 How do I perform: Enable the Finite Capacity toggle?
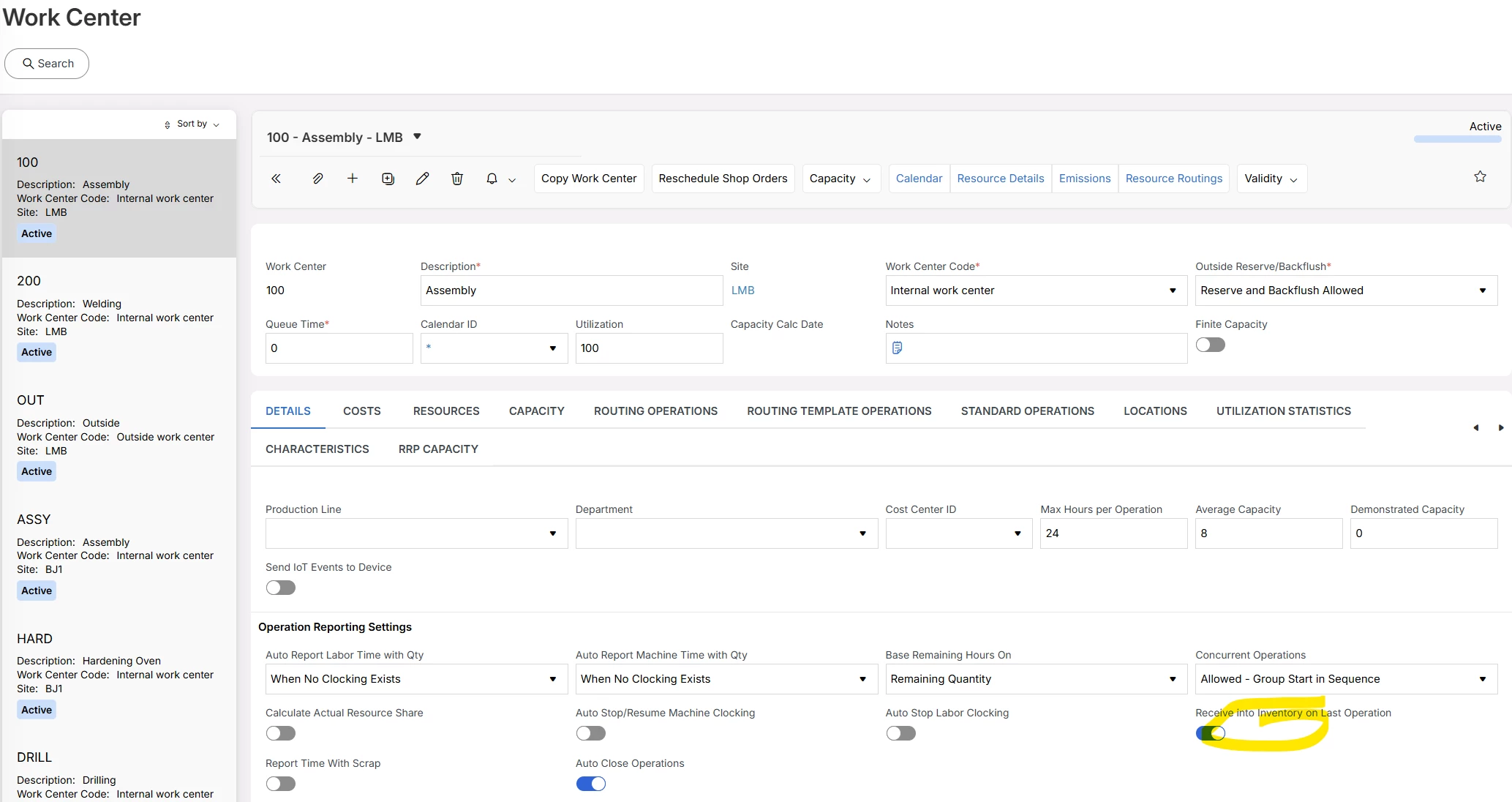click(1210, 345)
